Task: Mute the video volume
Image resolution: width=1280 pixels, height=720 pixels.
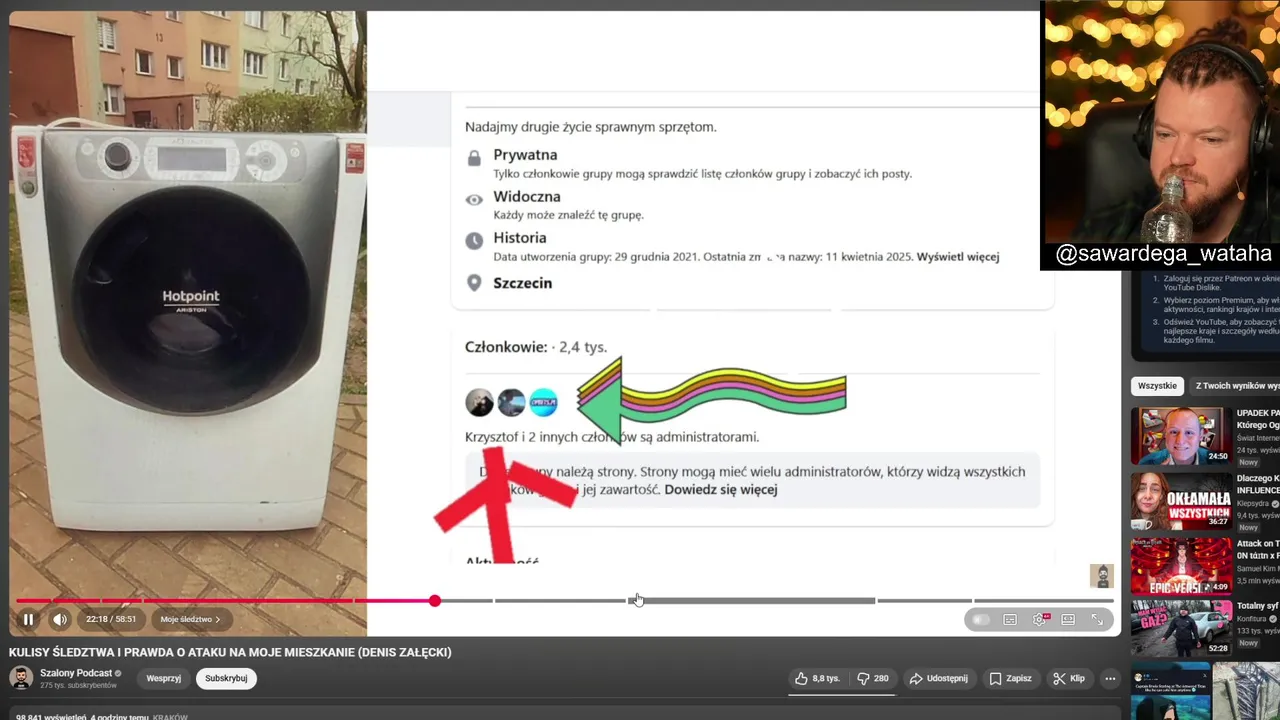Action: pos(60,619)
